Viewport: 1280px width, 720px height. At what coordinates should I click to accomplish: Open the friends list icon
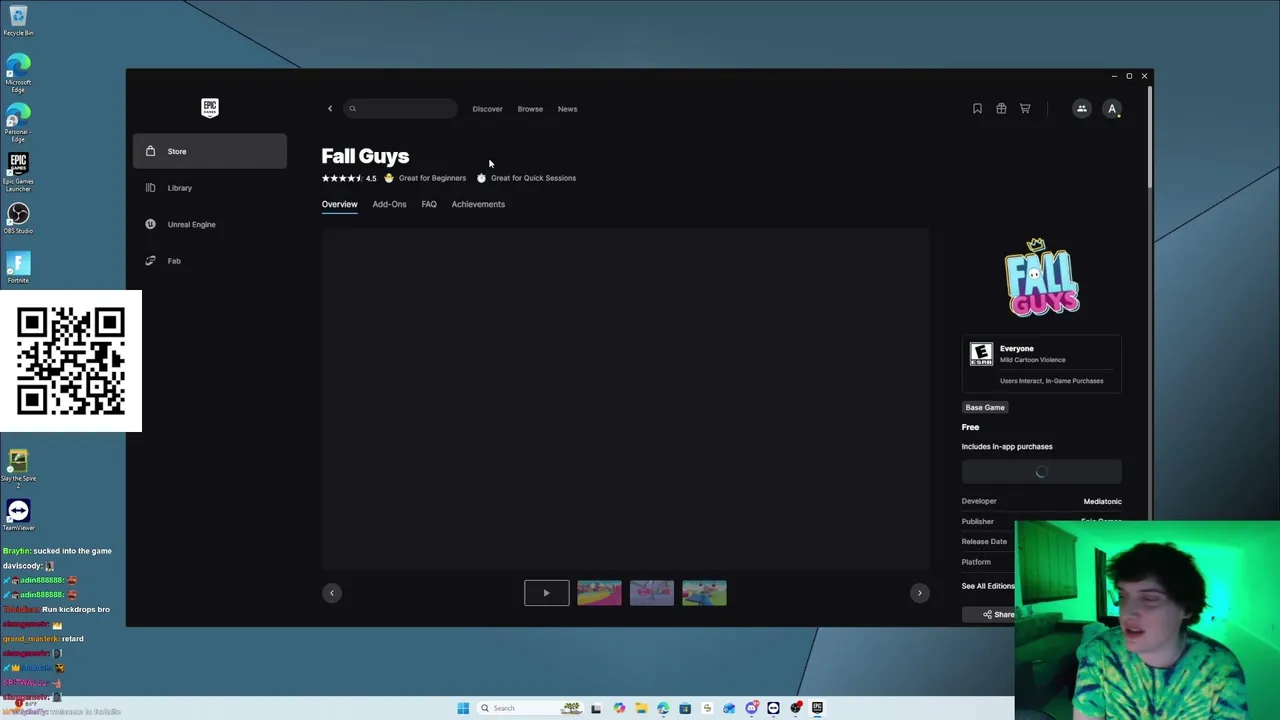(1082, 109)
